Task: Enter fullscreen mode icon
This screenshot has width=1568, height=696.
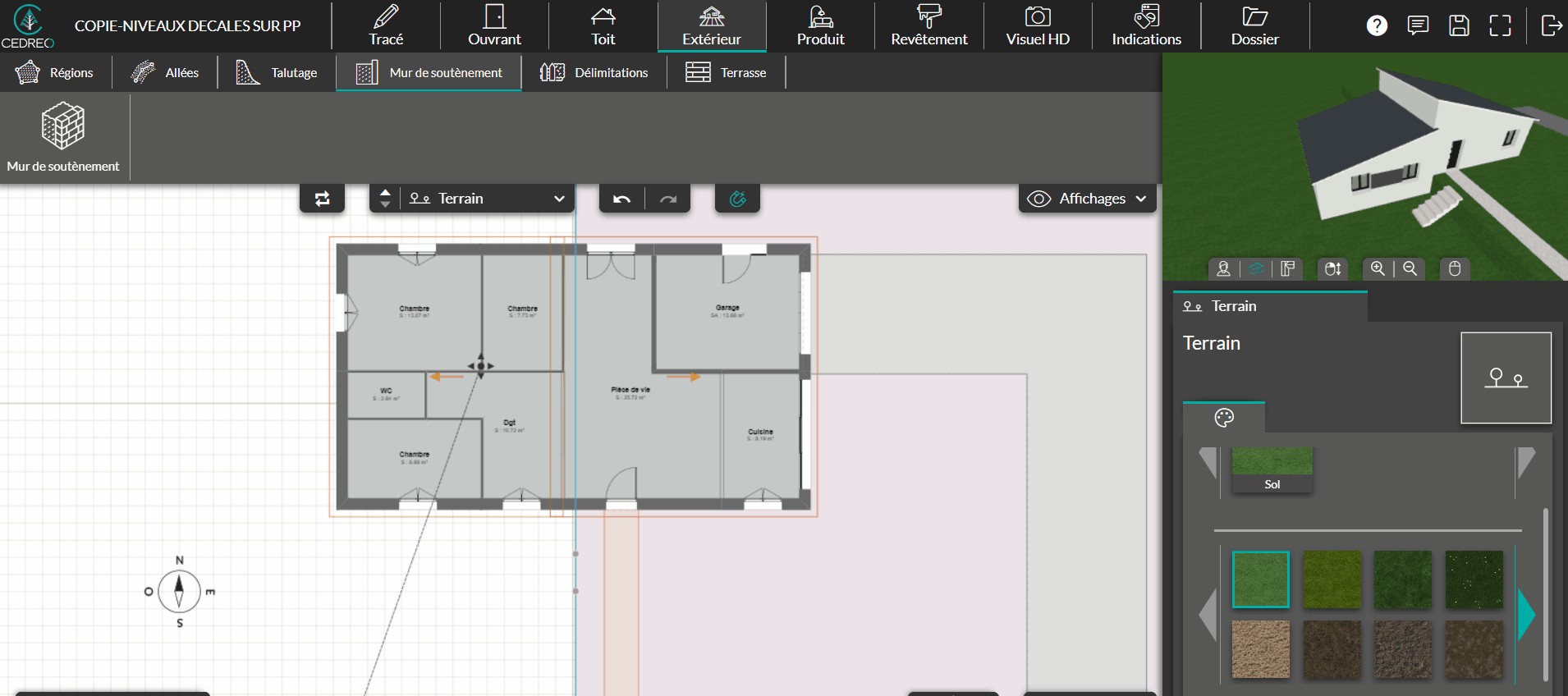Action: coord(1500,25)
